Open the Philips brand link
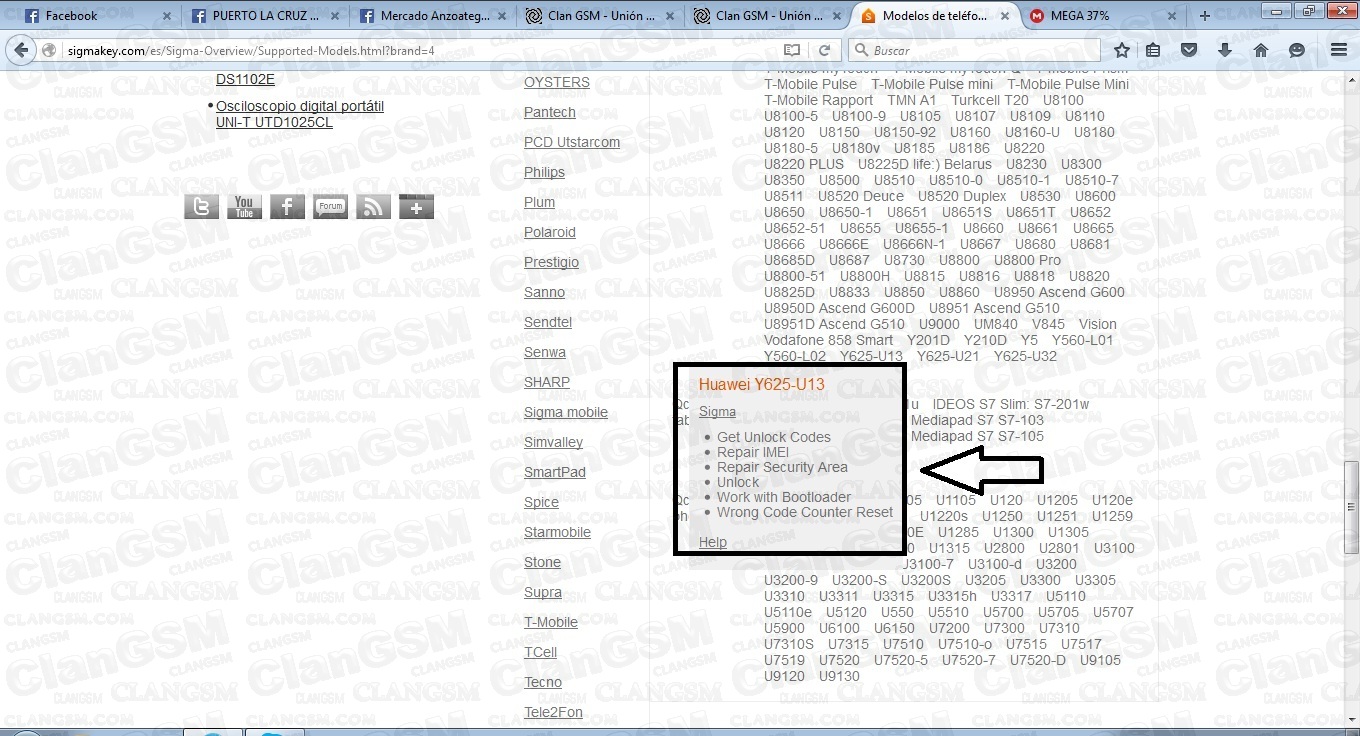Viewport: 1360px width, 736px height. pos(544,172)
